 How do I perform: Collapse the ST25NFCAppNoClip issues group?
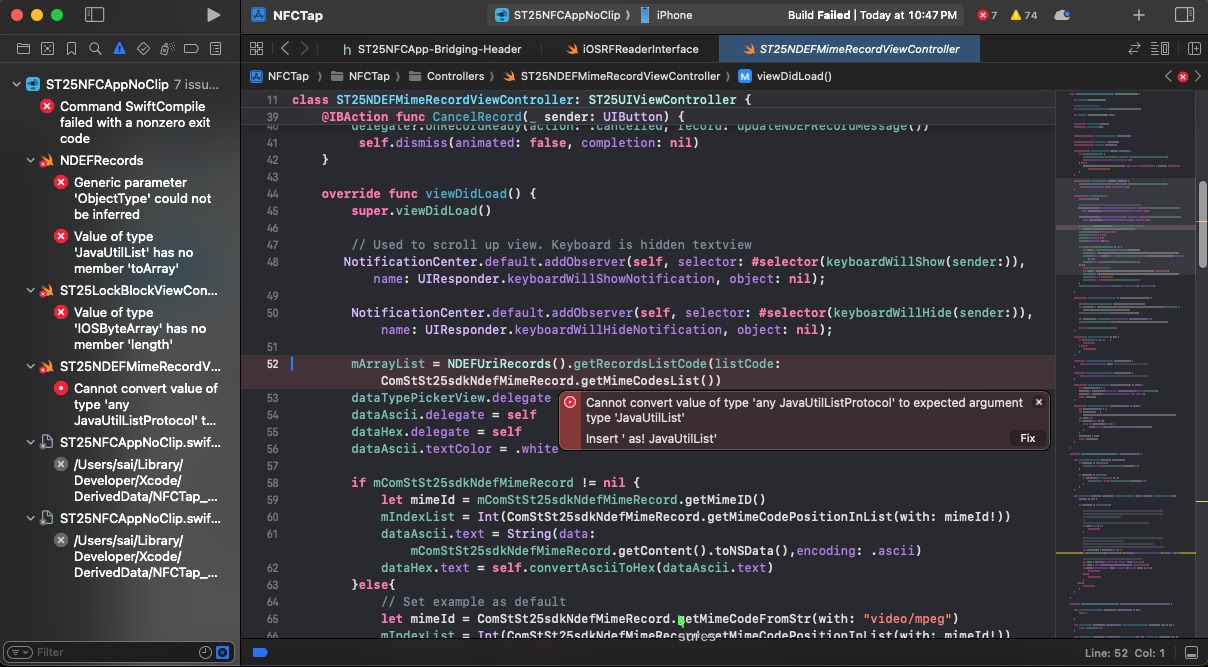[16, 85]
